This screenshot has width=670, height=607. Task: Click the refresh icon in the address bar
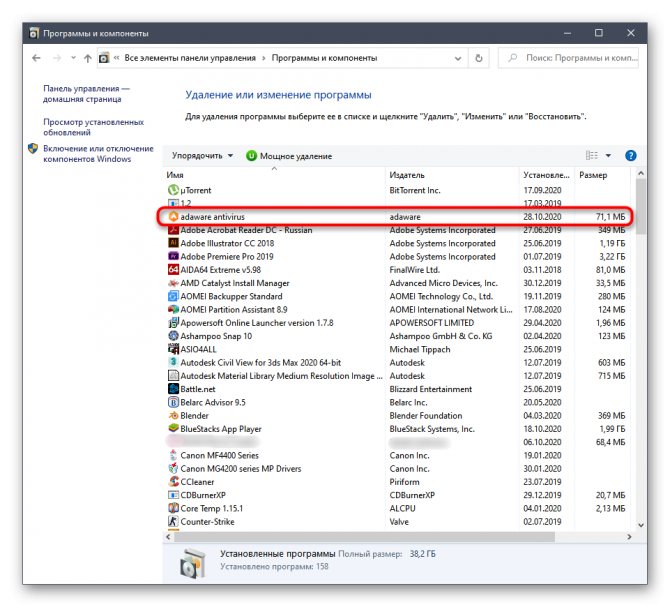479,58
